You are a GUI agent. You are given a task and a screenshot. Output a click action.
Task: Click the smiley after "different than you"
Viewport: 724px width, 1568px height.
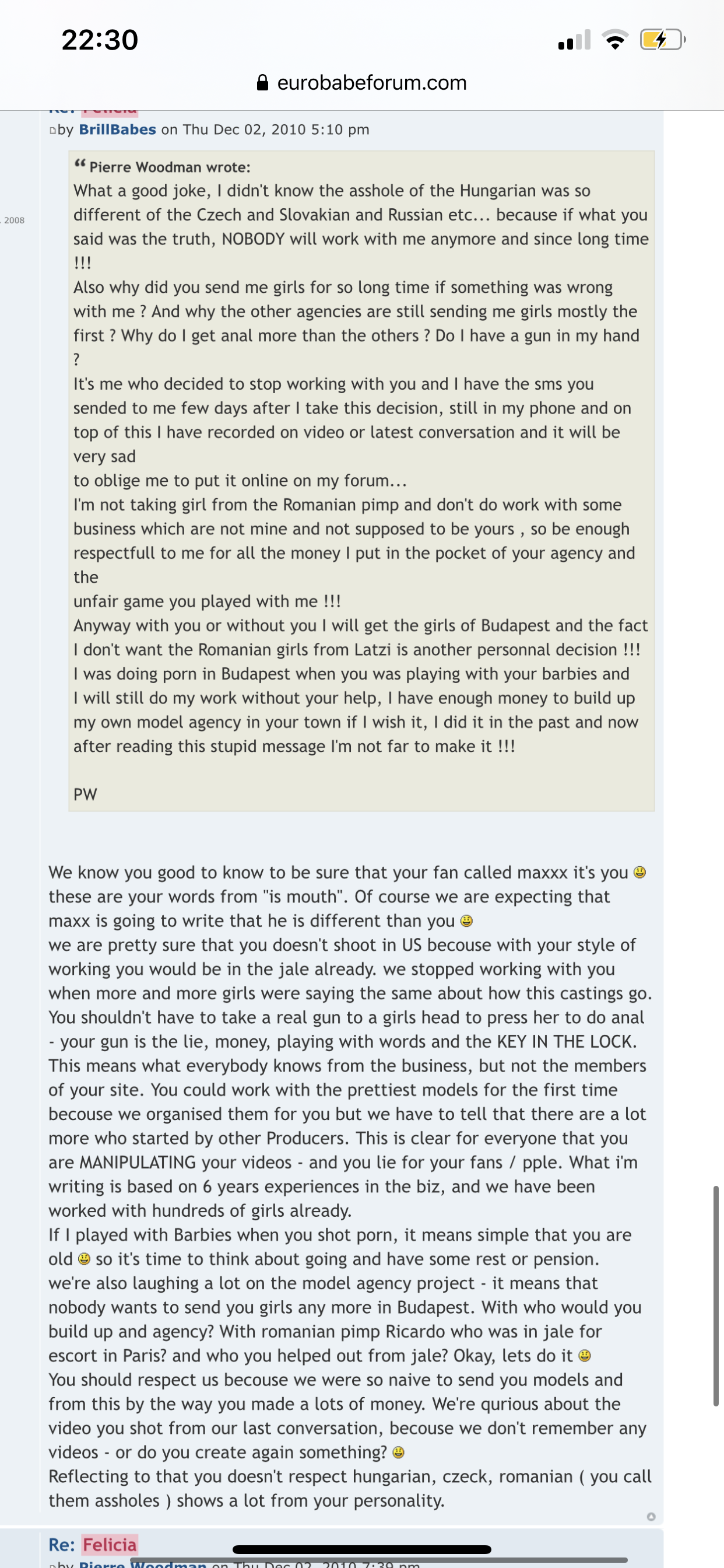pos(467,921)
